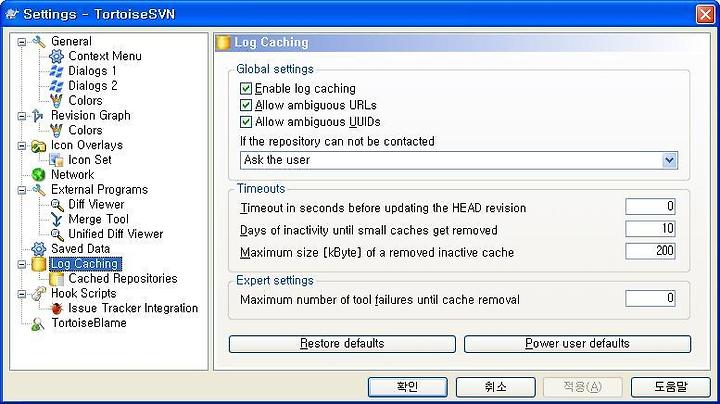The width and height of the screenshot is (720, 404).
Task: Click the gear icon beside Context Menu
Action: point(56,56)
